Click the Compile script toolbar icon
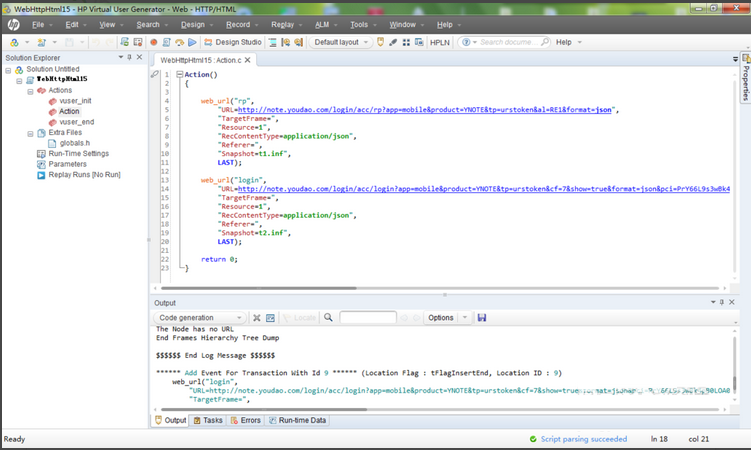The height and width of the screenshot is (450, 751). click(180, 42)
